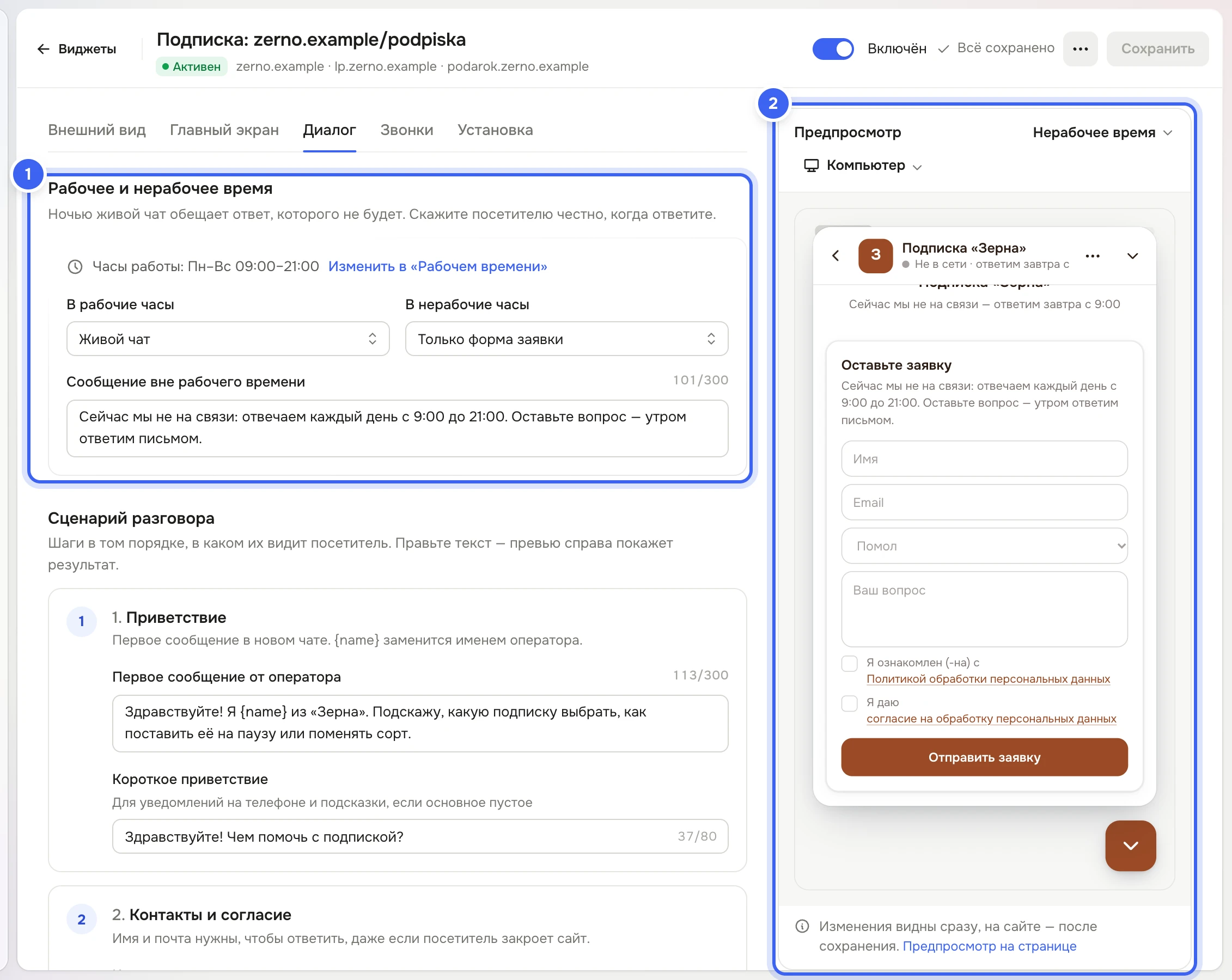Open the В нерабочие часы dropdown
Image resolution: width=1232 pixels, height=980 pixels.
pyautogui.click(x=566, y=339)
